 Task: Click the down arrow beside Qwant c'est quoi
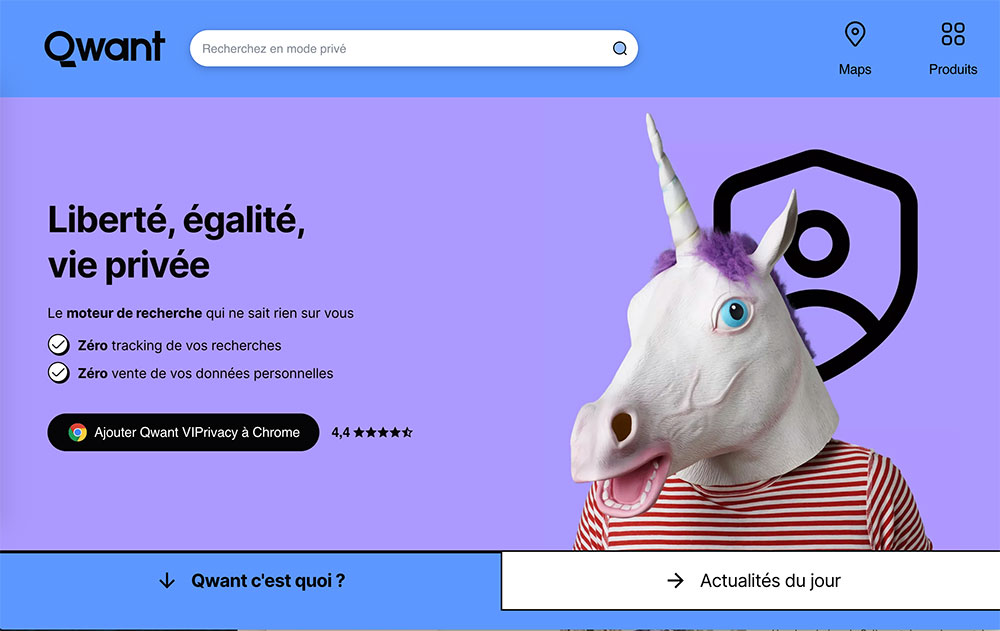[167, 581]
